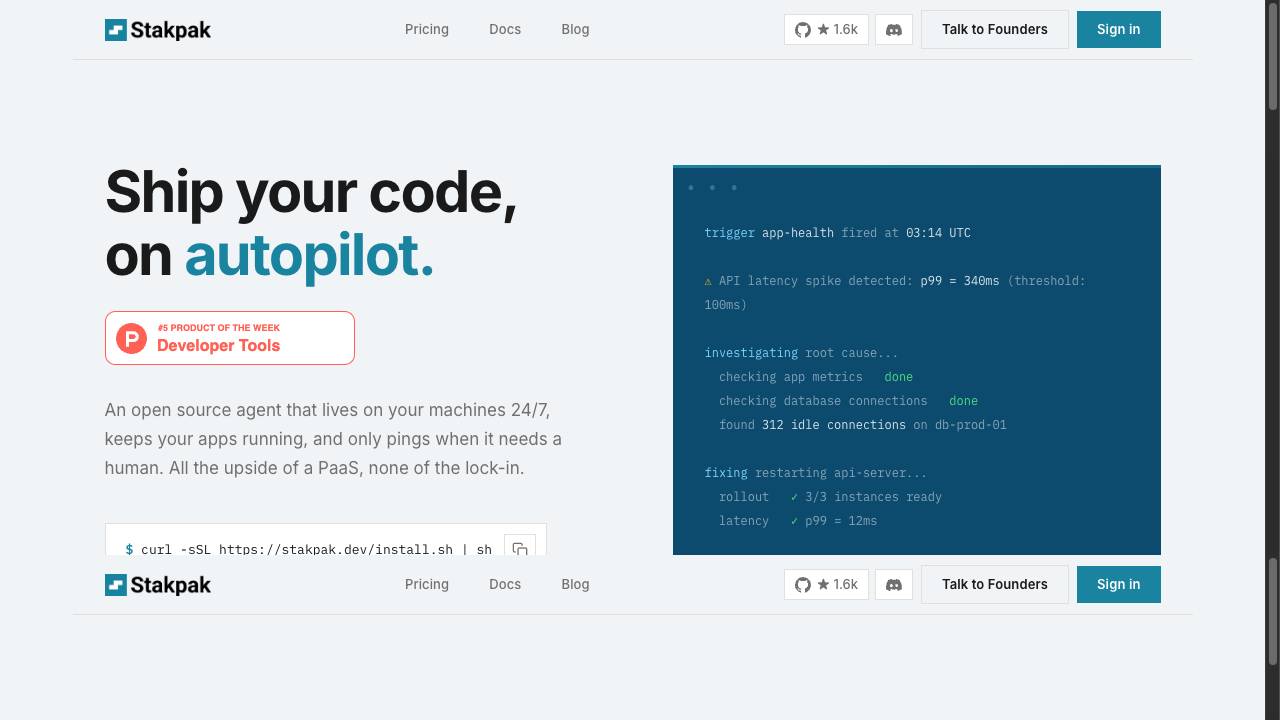Click the 'checking database connections done' line

pos(848,401)
